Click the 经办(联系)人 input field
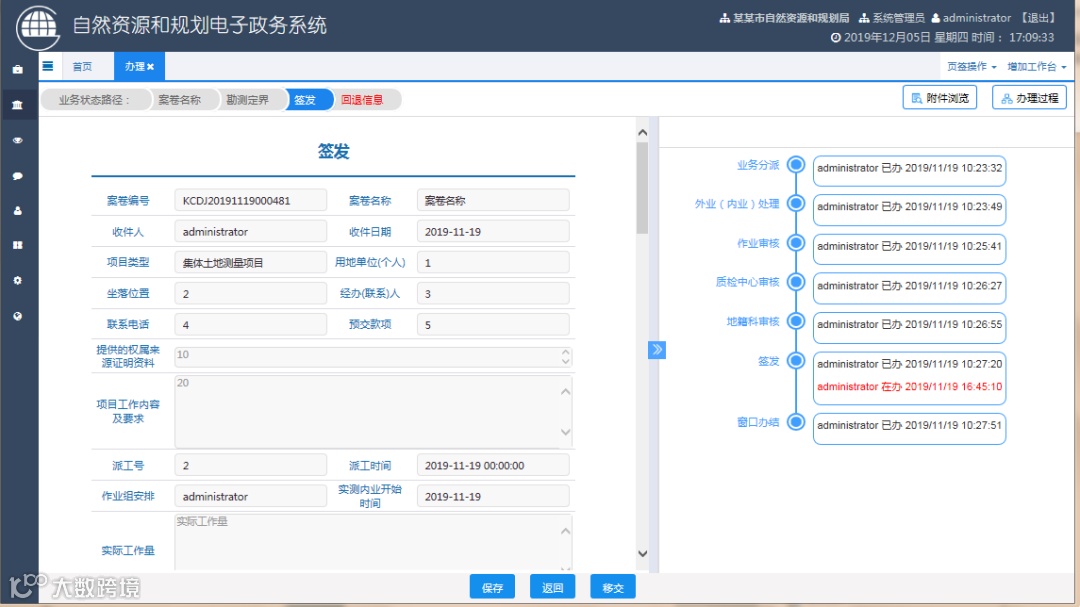This screenshot has width=1080, height=607. [493, 294]
